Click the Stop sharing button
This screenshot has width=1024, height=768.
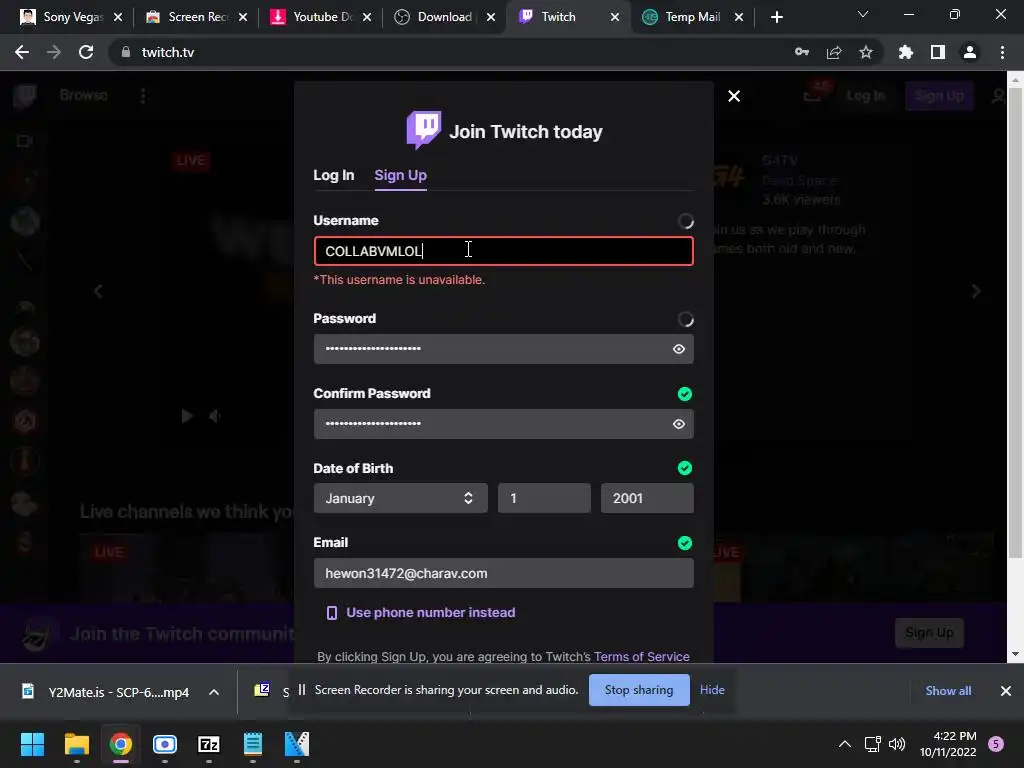639,690
